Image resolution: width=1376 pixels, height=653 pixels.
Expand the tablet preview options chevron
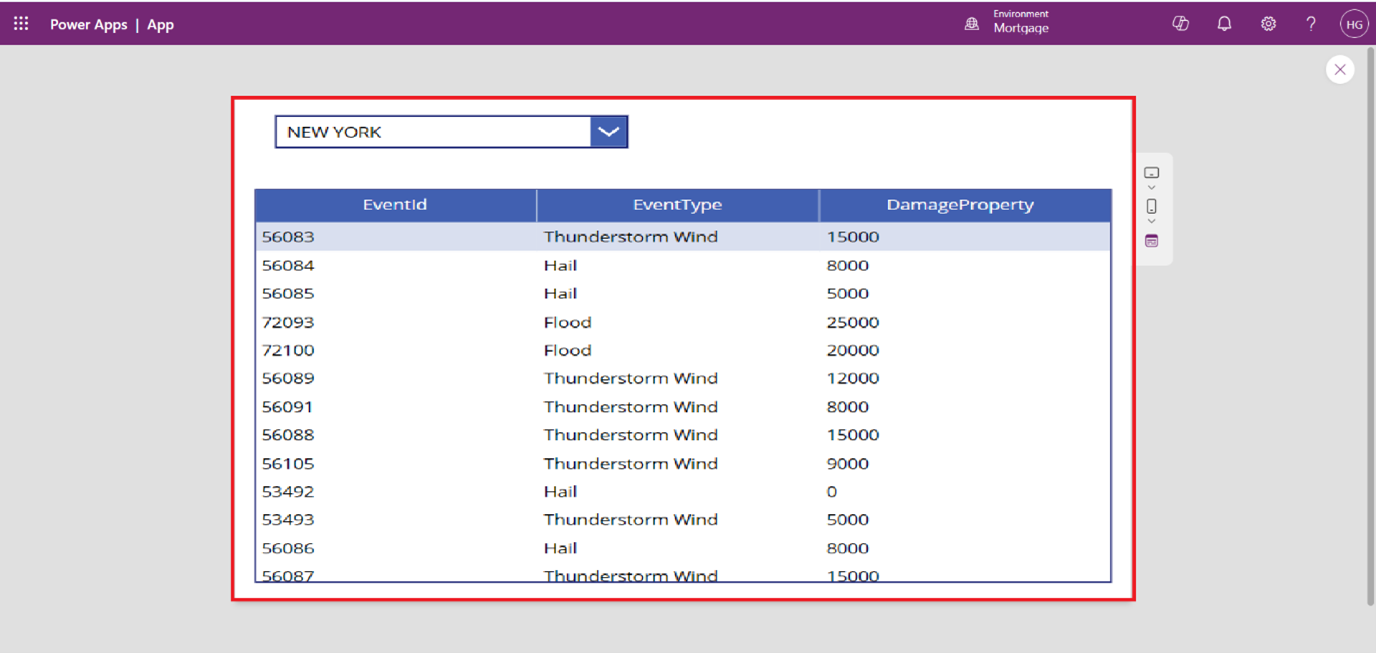pos(1151,188)
